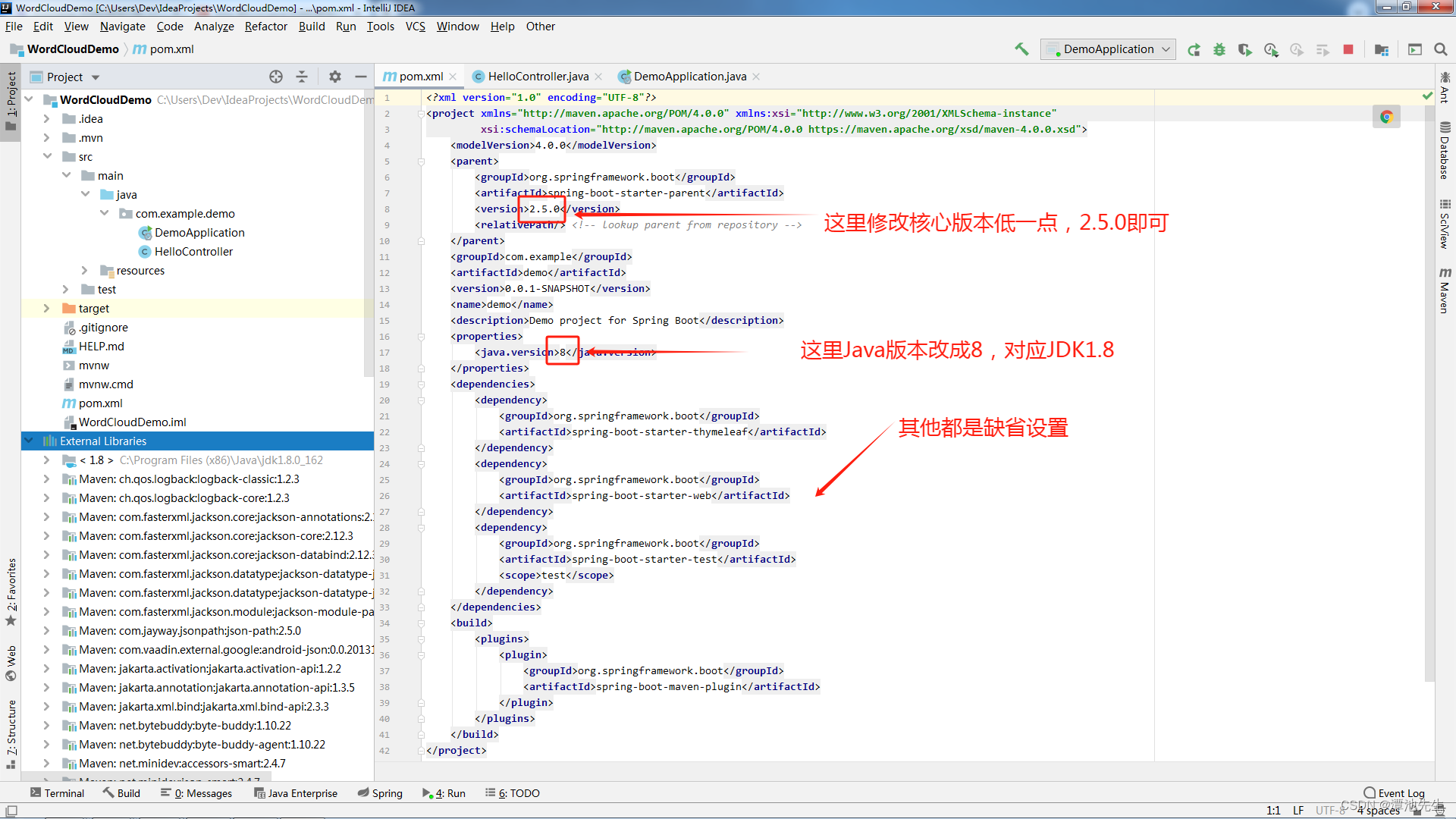The height and width of the screenshot is (819, 1456).
Task: Open Search Everywhere magnifier icon
Action: click(1441, 49)
